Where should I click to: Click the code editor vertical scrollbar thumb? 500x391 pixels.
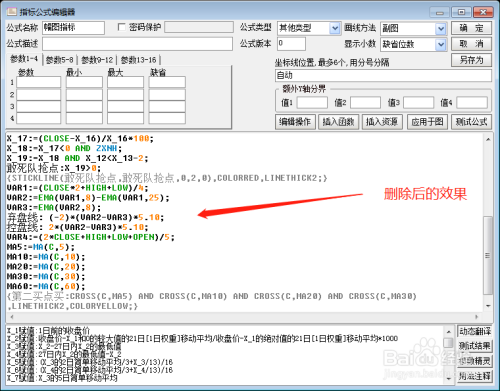(488, 255)
